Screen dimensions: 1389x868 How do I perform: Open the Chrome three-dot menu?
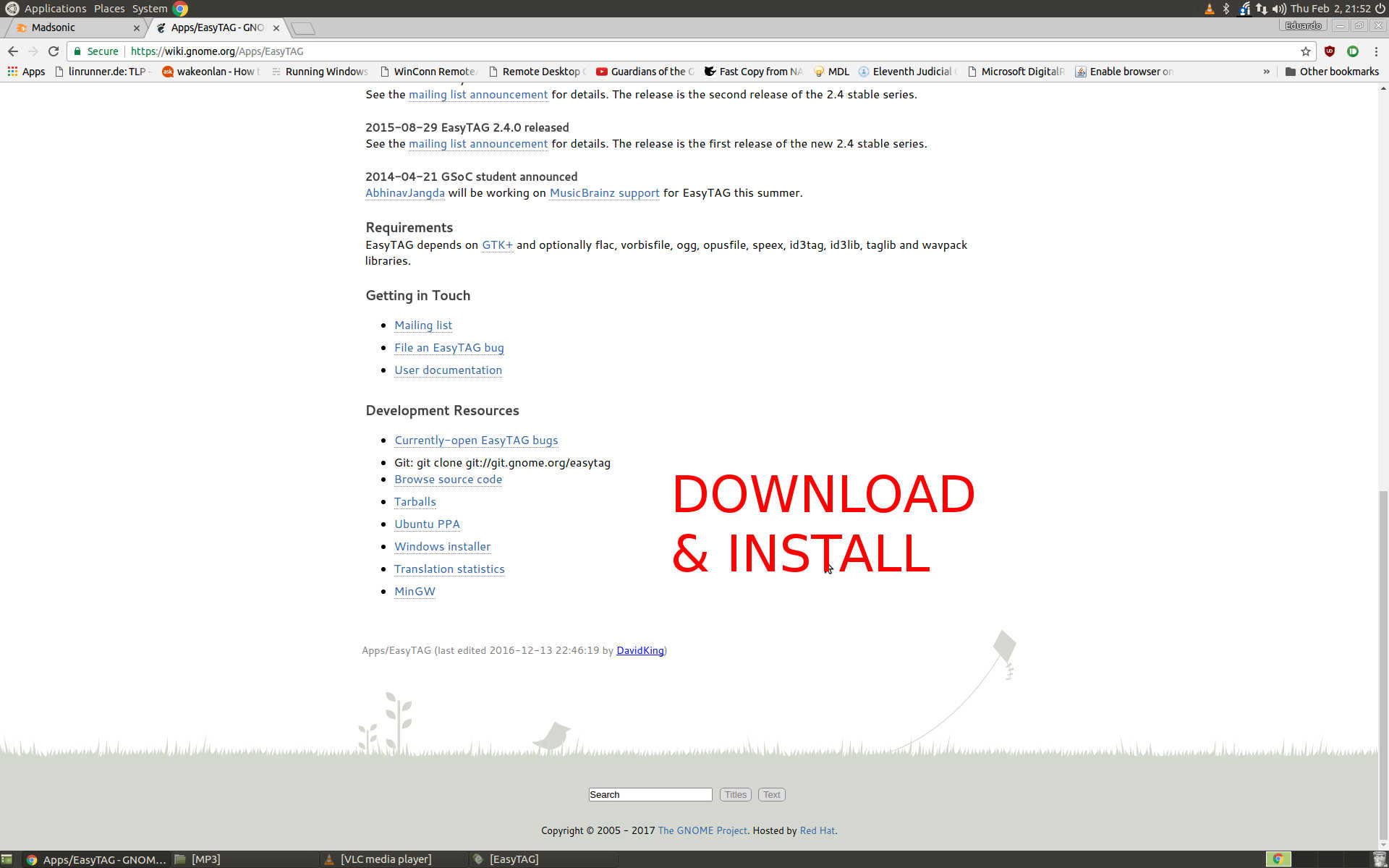click(x=1376, y=51)
